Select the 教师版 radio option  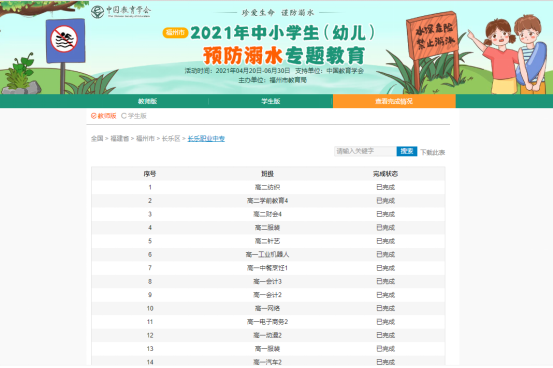[104, 116]
